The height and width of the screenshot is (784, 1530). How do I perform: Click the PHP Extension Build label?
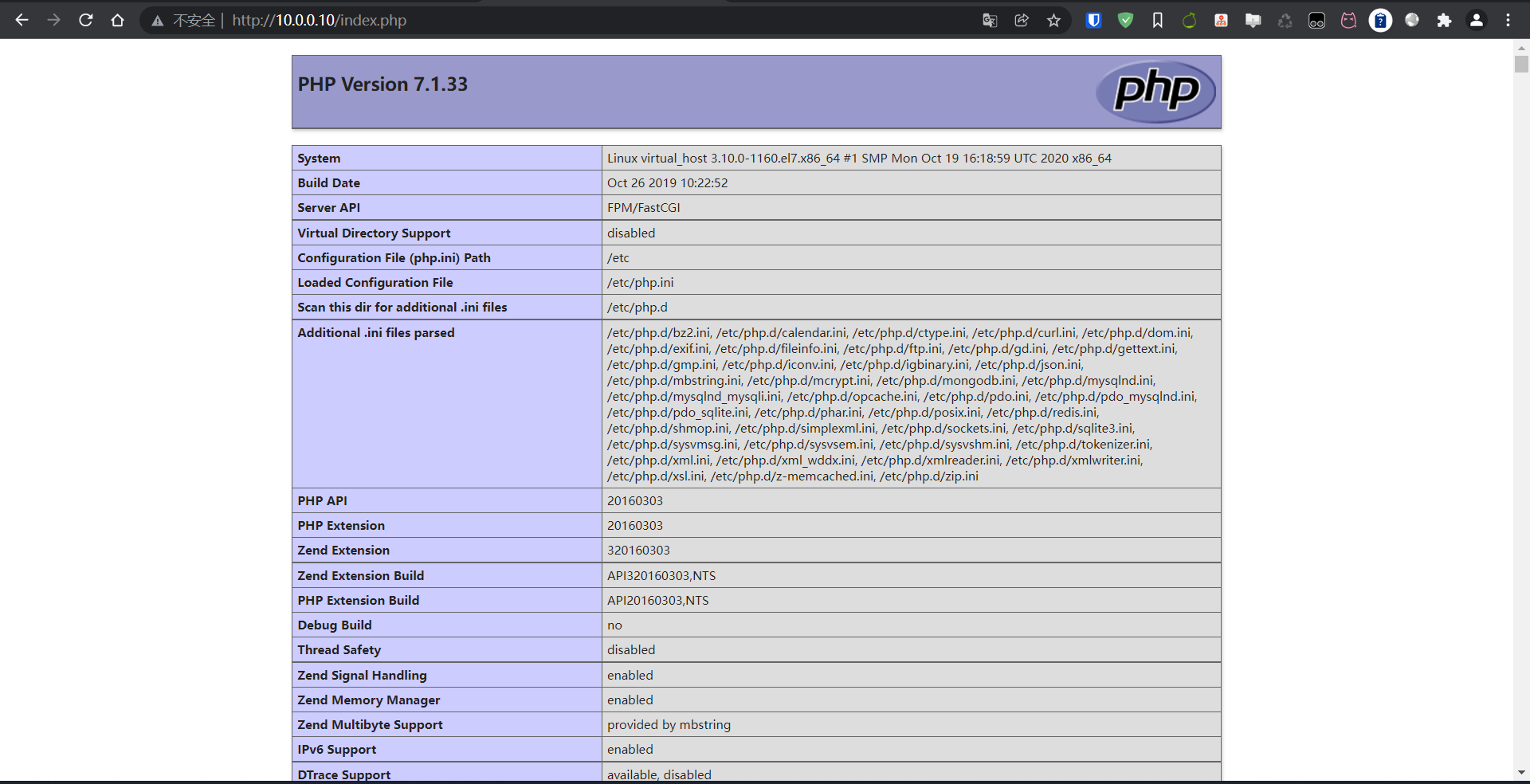(x=359, y=601)
